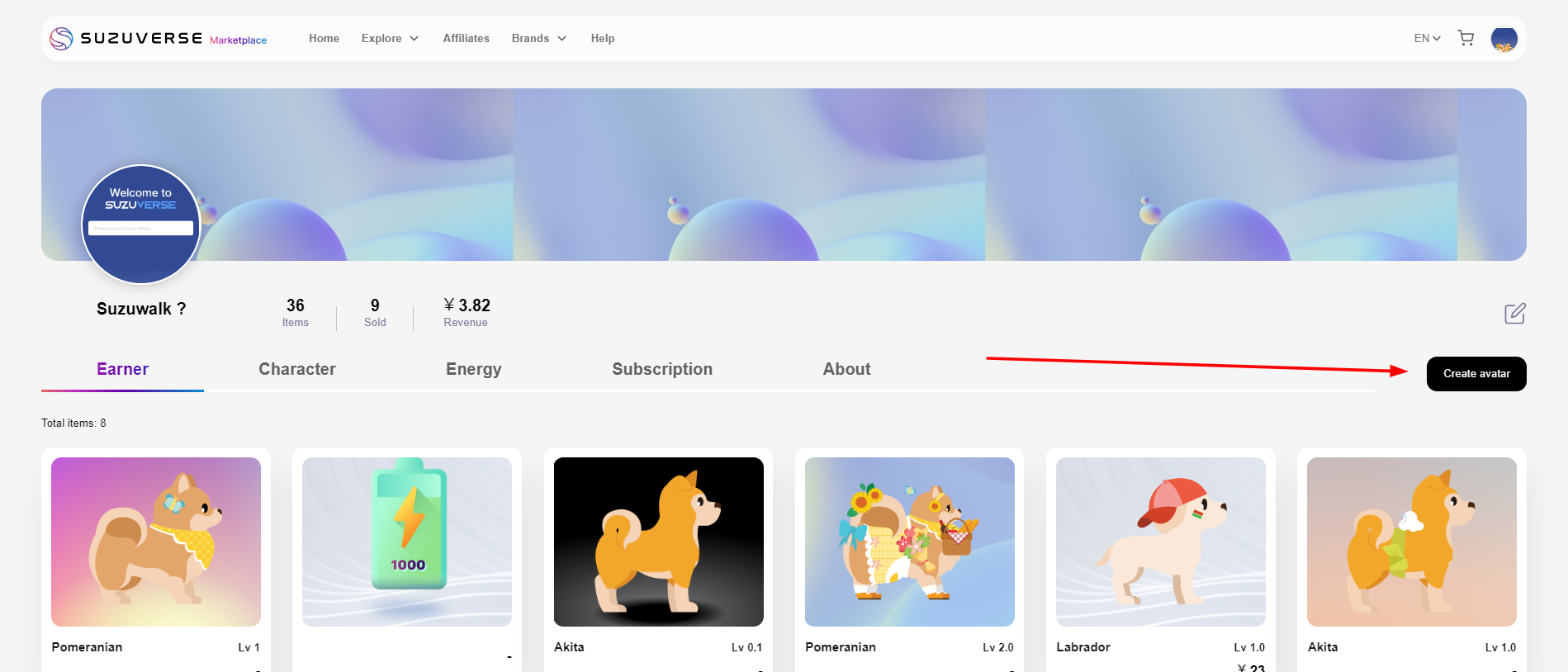Select the About tab
1568x672 pixels.
[846, 369]
